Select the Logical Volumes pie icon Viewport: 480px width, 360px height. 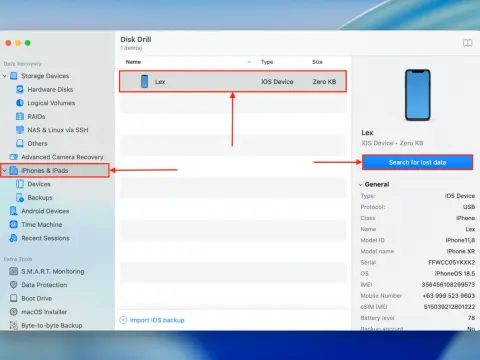pos(20,103)
